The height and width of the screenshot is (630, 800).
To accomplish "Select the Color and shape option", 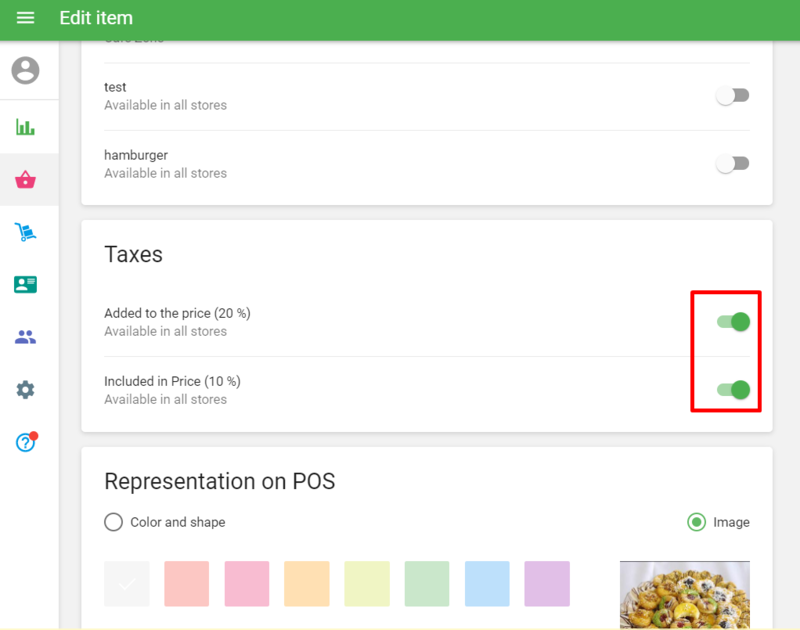I will coord(114,522).
